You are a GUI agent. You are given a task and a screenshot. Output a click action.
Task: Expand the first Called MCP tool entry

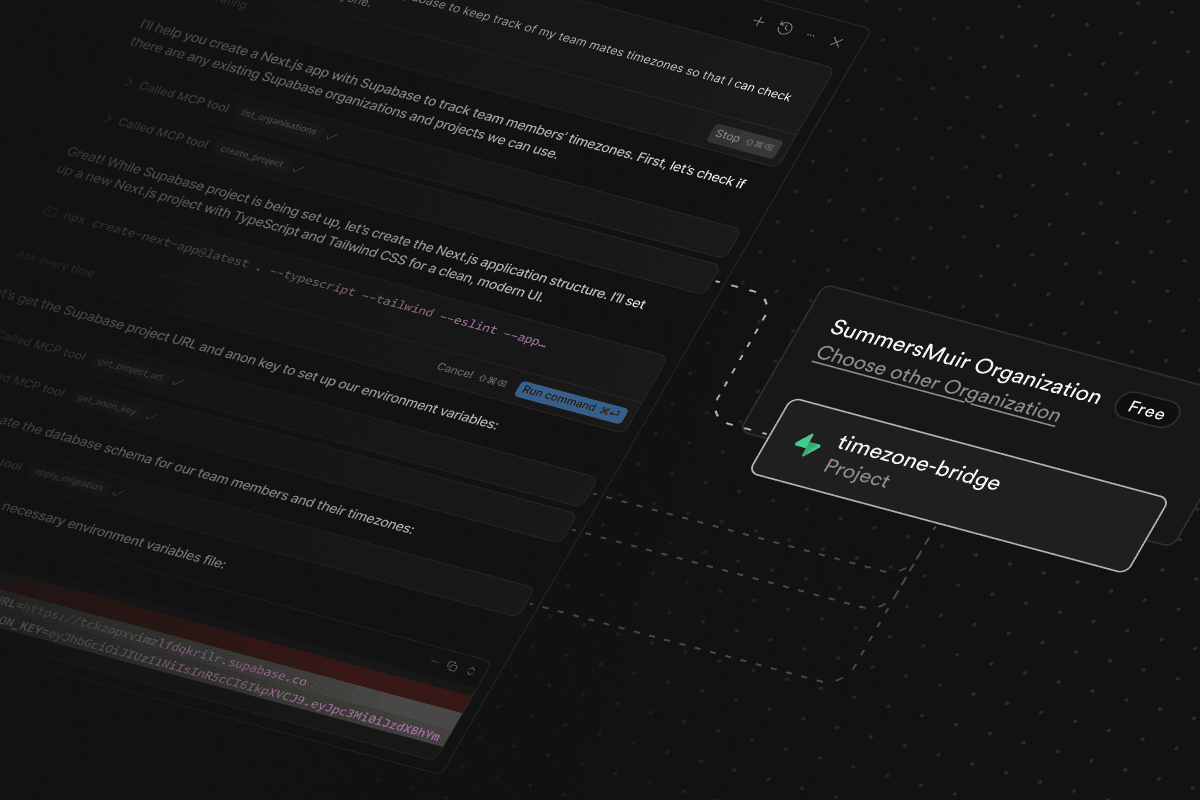coord(127,84)
